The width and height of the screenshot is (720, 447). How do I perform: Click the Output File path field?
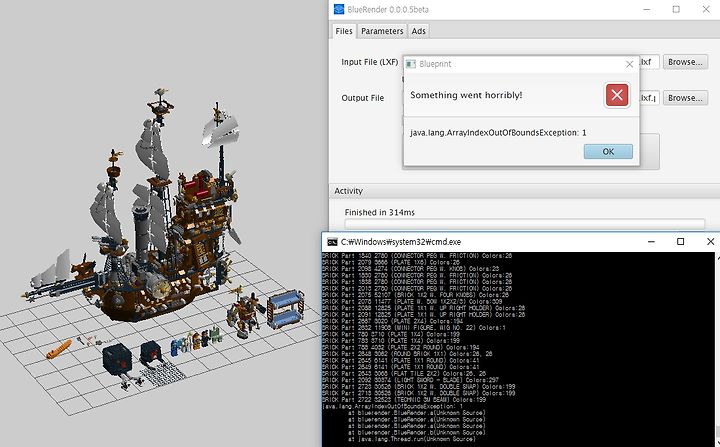[649, 98]
